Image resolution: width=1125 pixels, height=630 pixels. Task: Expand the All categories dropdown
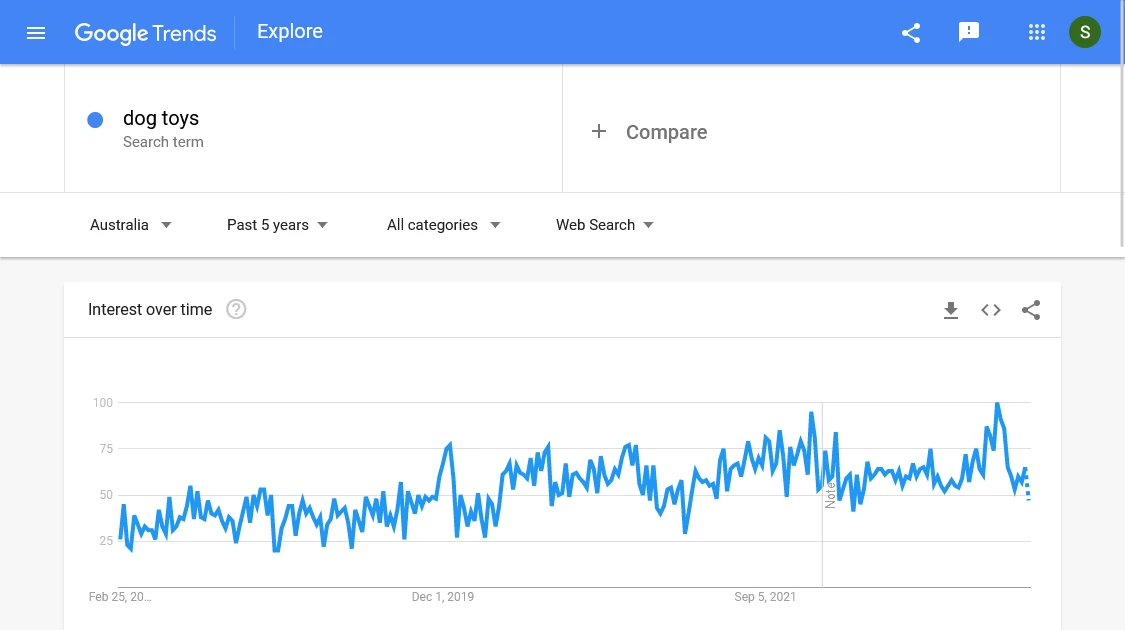[x=443, y=225]
